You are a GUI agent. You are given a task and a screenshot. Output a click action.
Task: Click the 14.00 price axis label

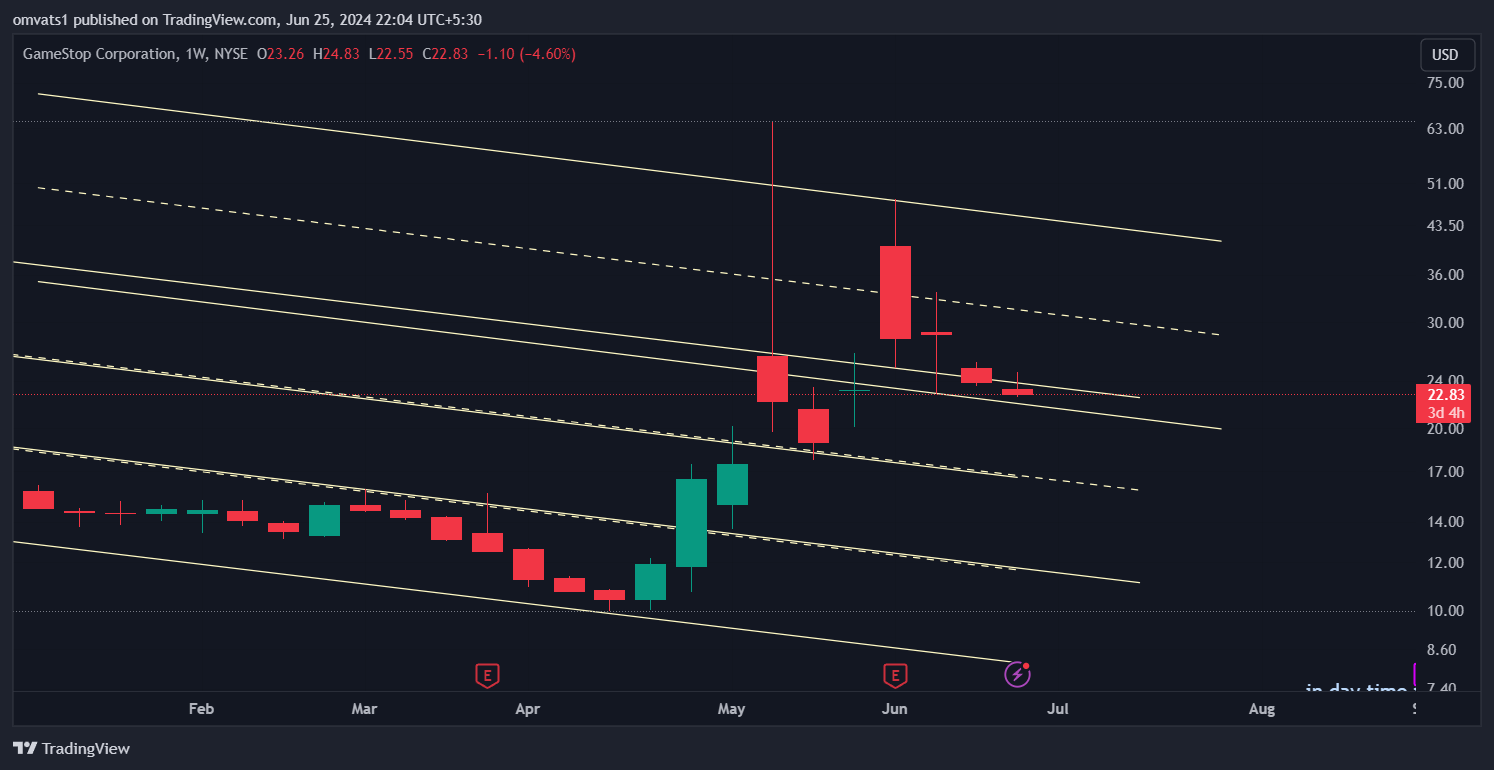coord(1446,522)
